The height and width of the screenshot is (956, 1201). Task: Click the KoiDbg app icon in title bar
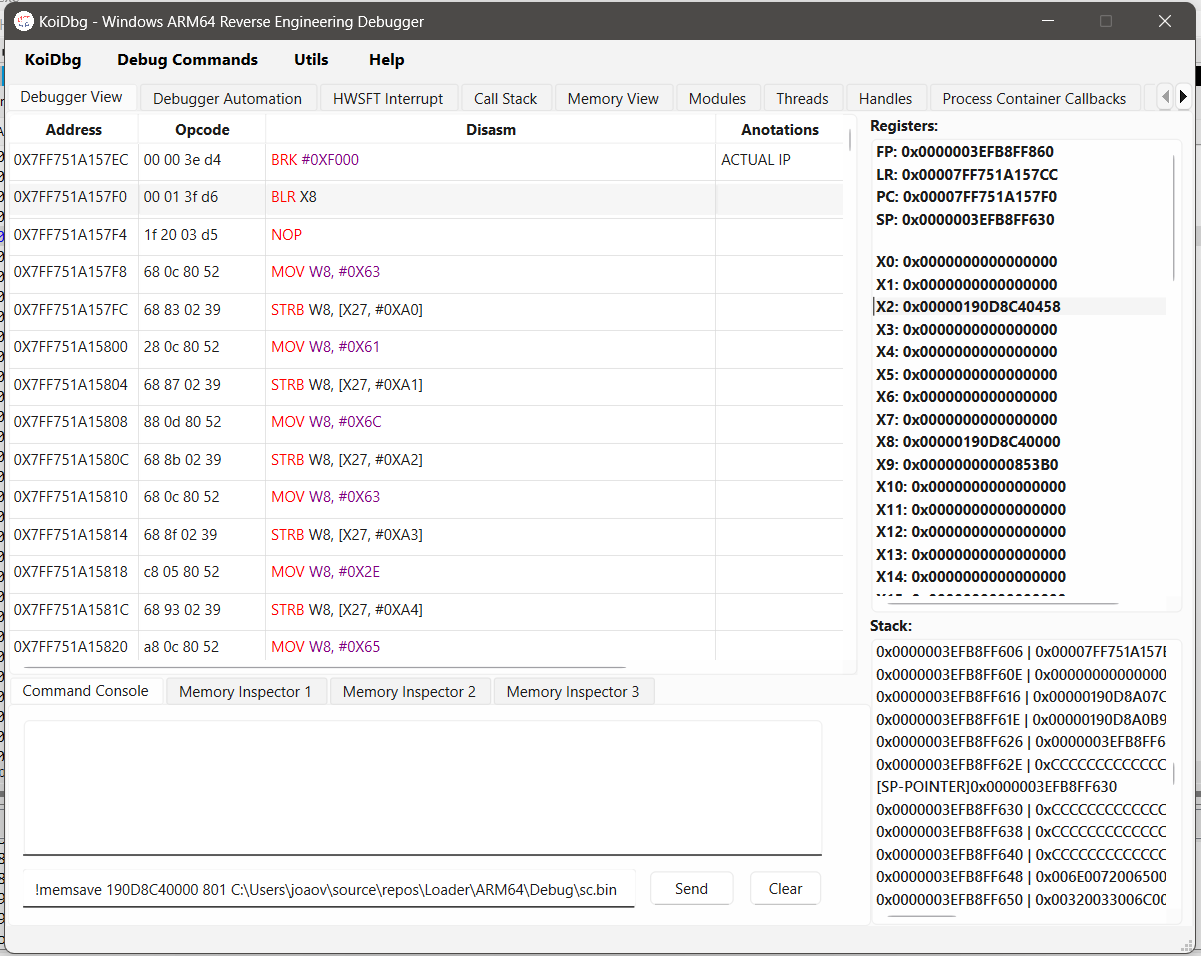click(24, 21)
